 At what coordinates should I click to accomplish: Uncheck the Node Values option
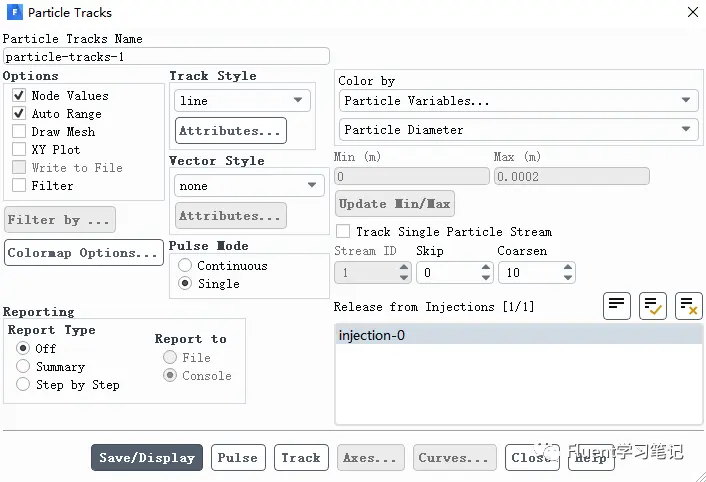[19, 95]
